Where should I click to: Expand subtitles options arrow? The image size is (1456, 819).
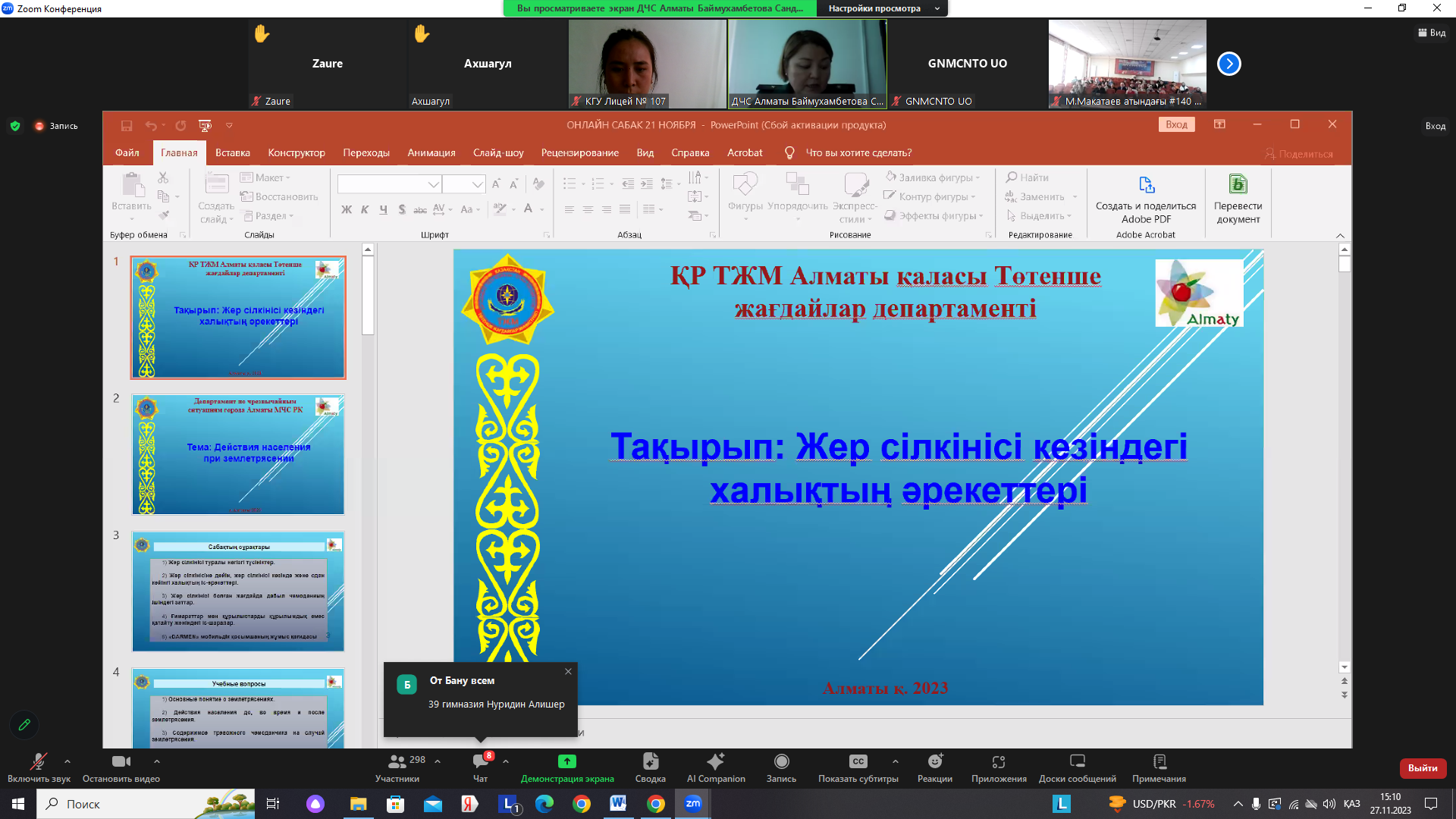click(x=896, y=761)
